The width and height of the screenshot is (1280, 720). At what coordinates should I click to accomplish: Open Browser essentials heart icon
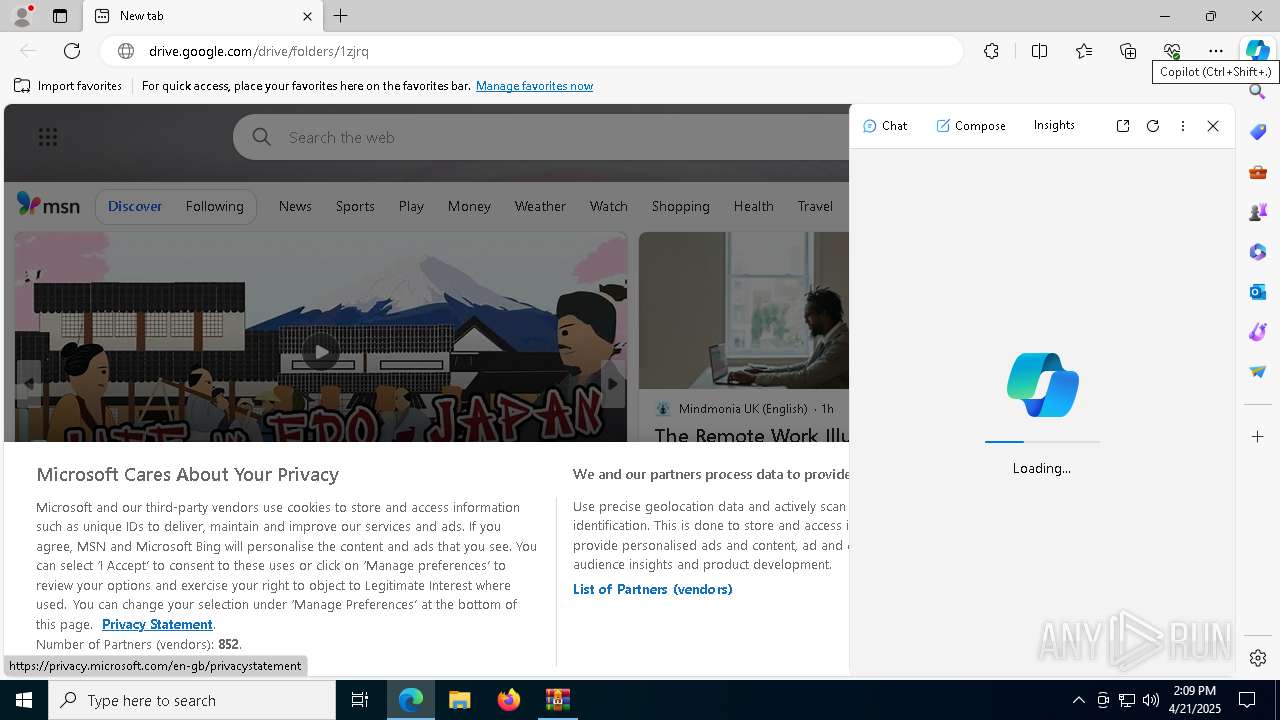[1172, 51]
